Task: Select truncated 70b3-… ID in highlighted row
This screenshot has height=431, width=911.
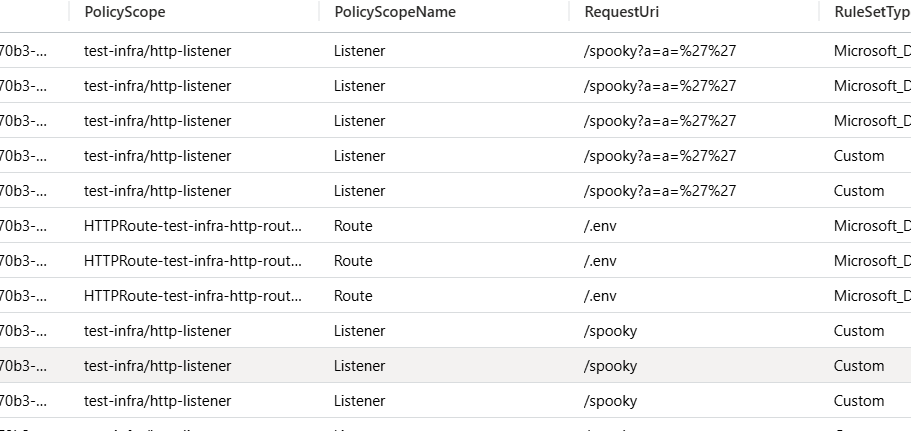Action: [23, 366]
